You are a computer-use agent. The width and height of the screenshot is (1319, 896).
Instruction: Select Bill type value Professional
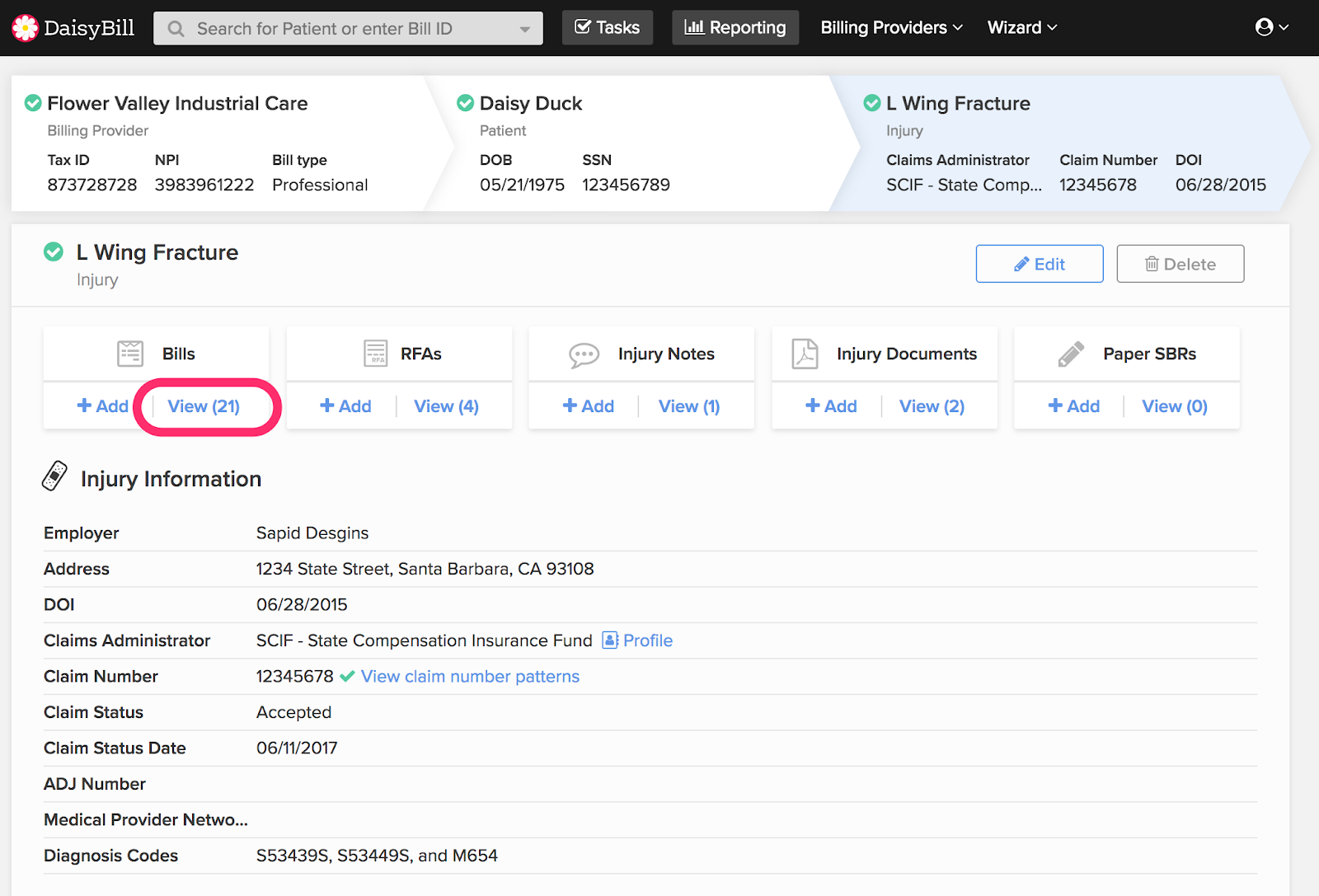320,185
